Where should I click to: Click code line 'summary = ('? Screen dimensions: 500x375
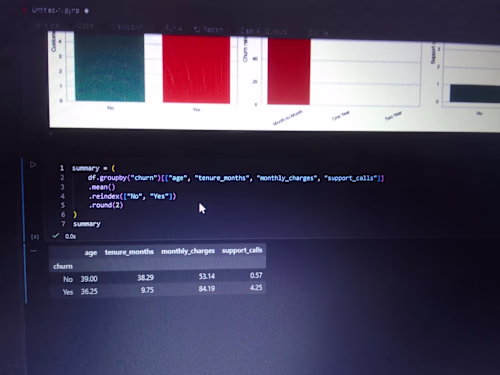[94, 168]
